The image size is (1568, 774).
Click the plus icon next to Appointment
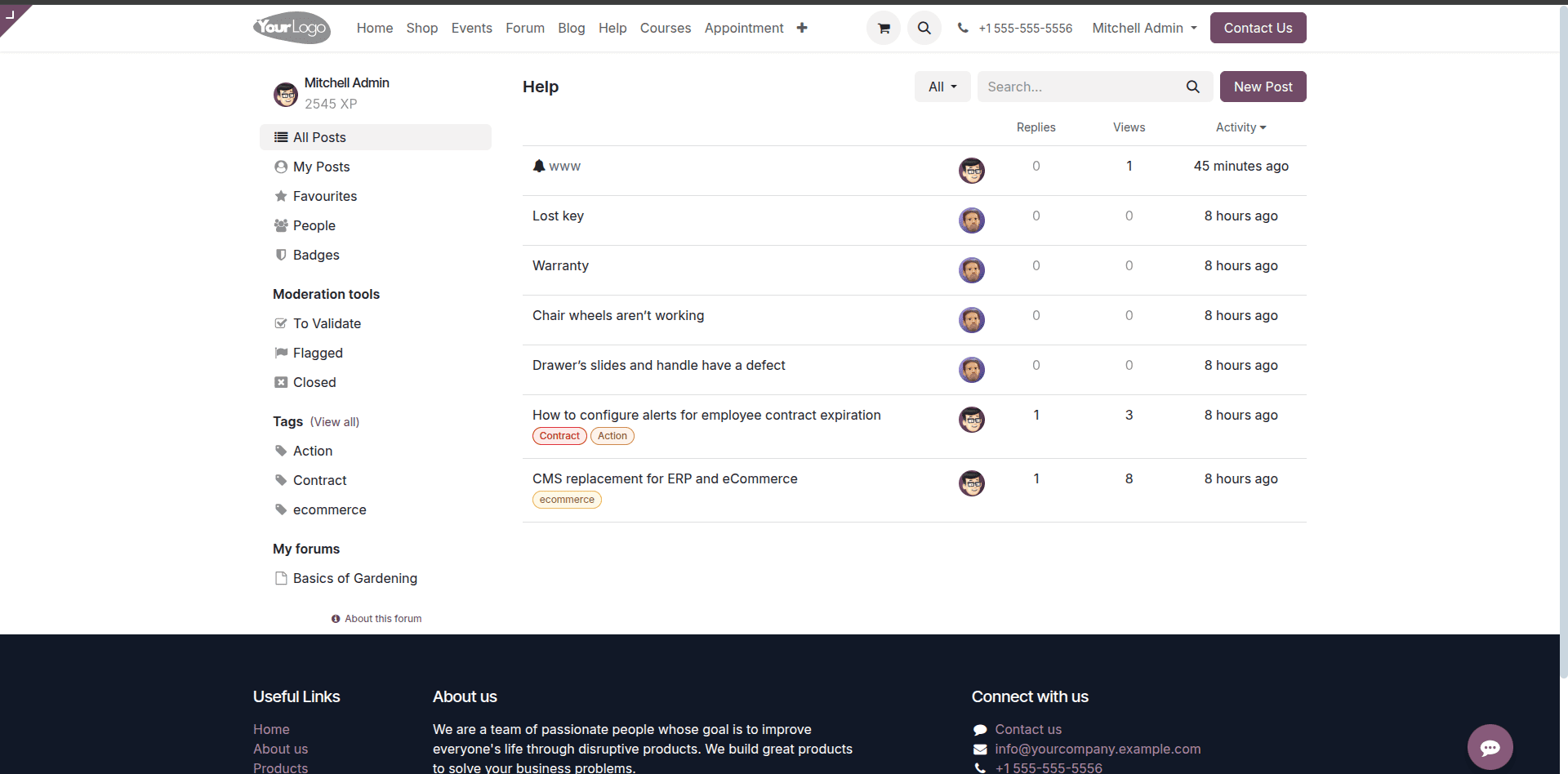coord(802,28)
